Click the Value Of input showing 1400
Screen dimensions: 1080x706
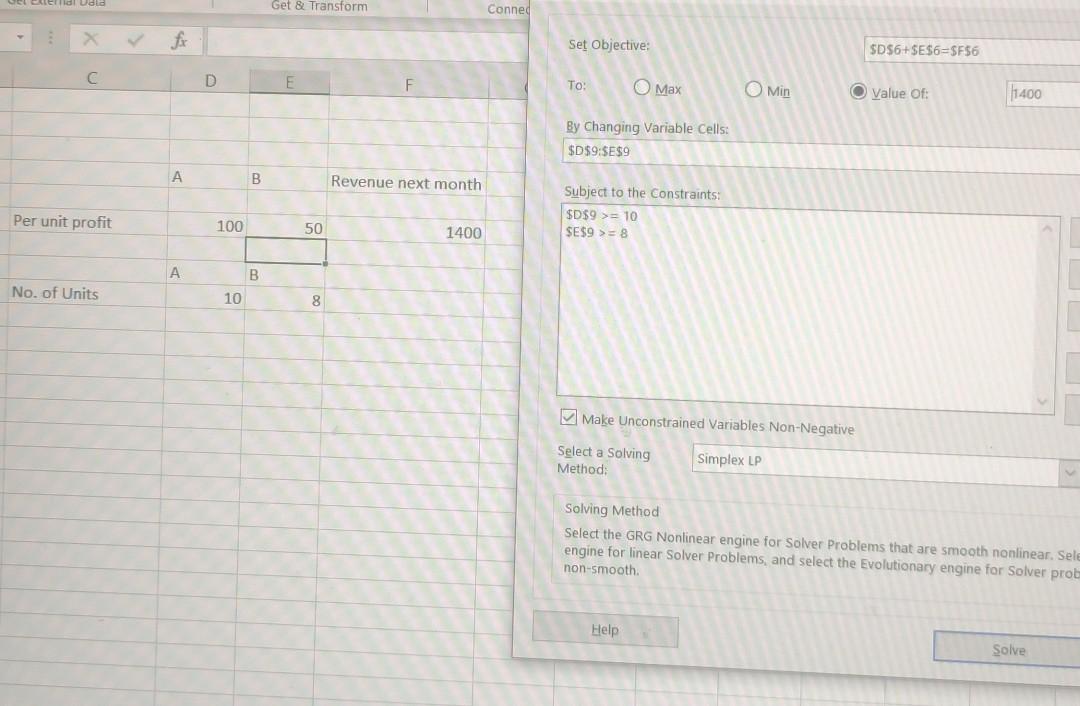(x=1040, y=93)
